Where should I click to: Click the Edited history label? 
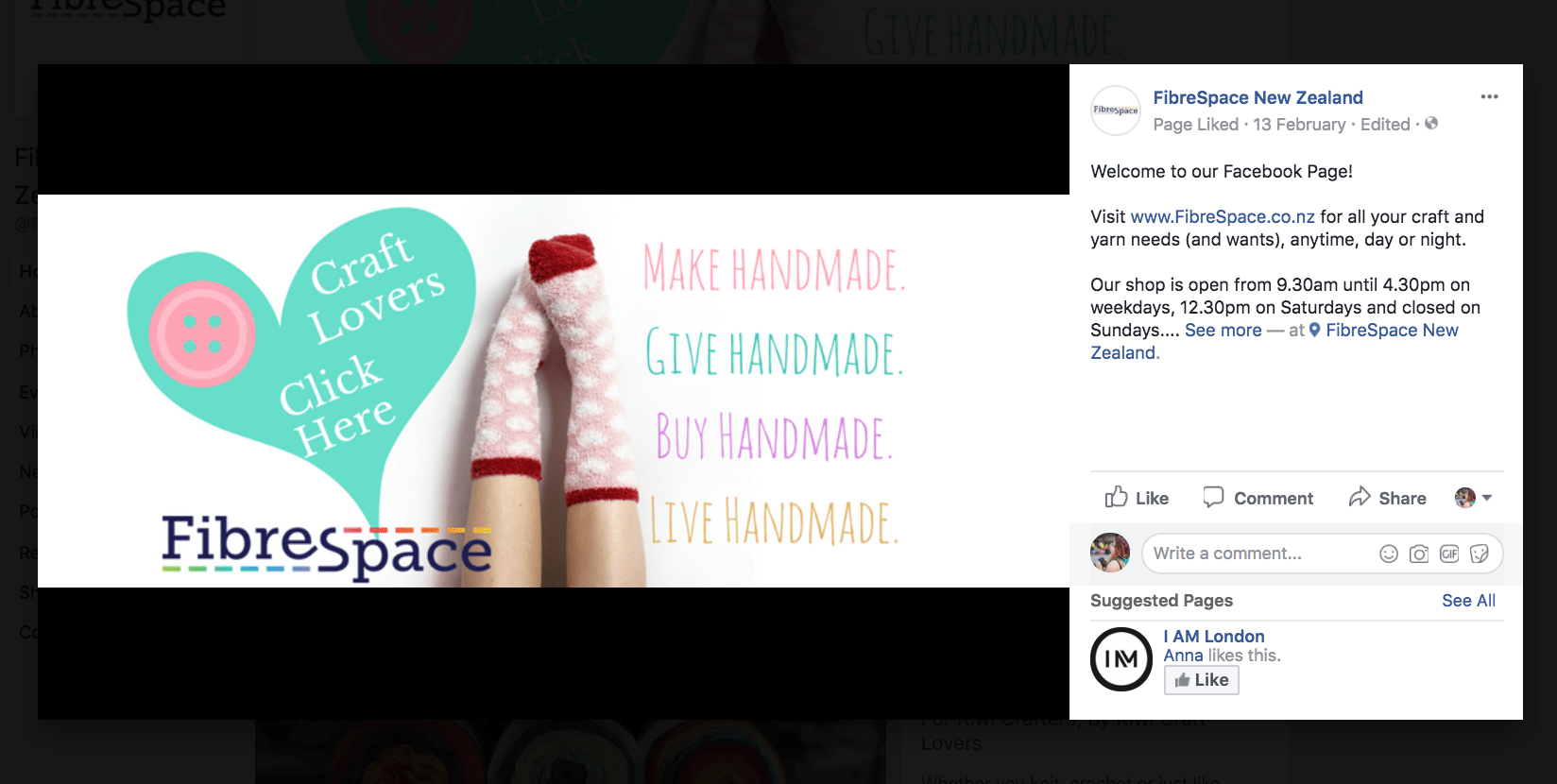pyautogui.click(x=1385, y=125)
